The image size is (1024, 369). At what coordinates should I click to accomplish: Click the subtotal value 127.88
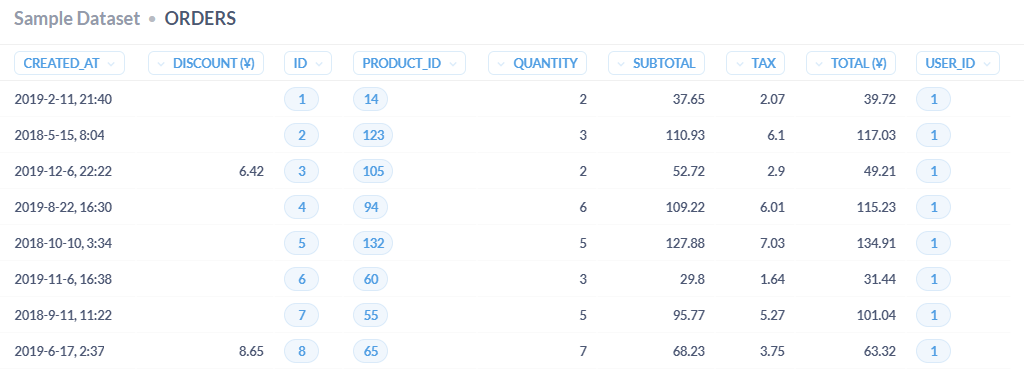pos(686,243)
